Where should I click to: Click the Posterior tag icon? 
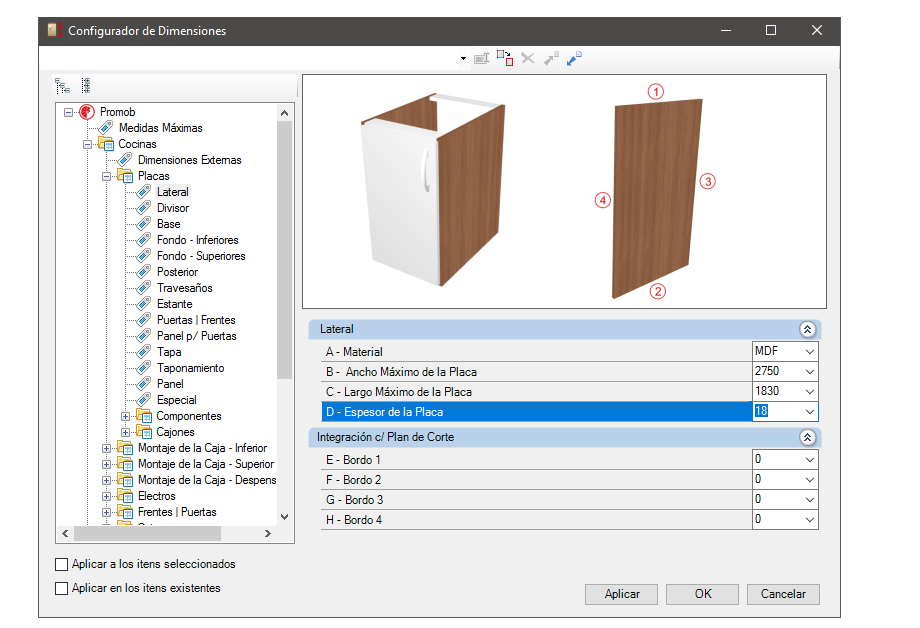click(x=144, y=272)
